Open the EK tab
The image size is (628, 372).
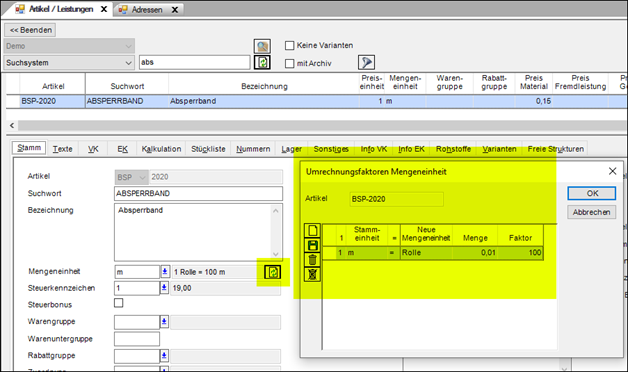pyautogui.click(x=122, y=149)
